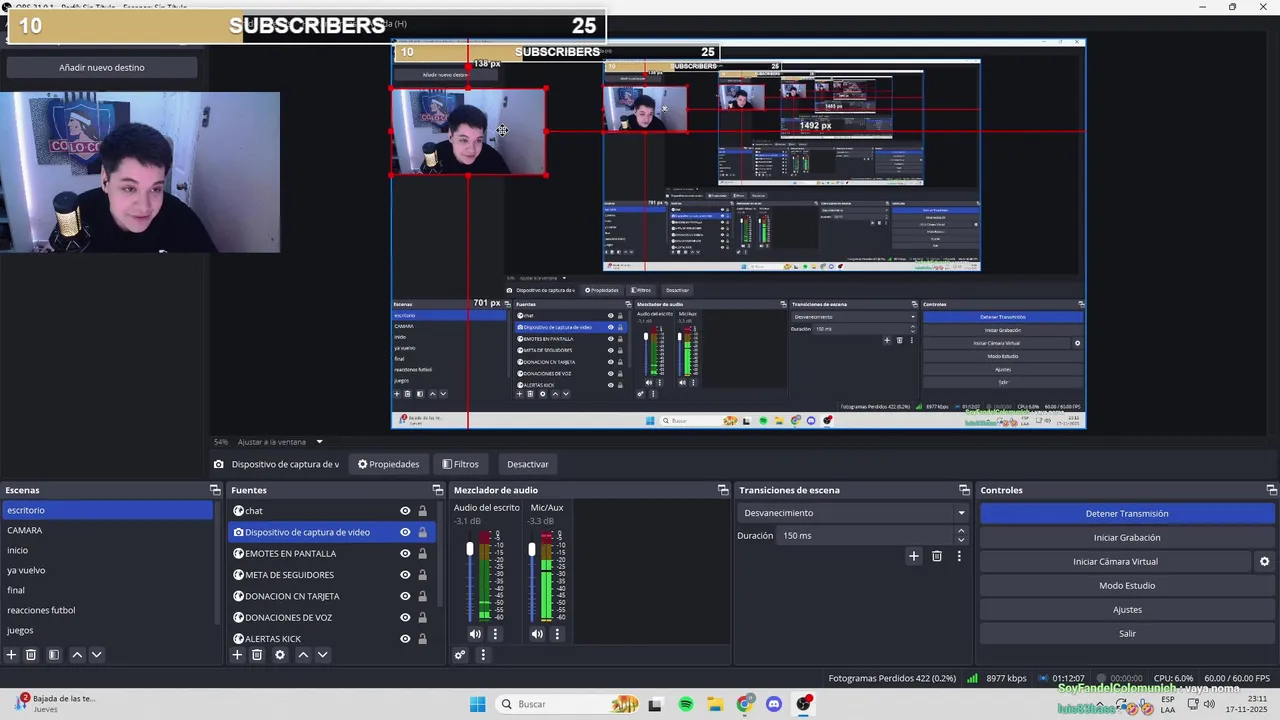Click Iniciar Grabación button
The image size is (1280, 720).
pos(1127,538)
